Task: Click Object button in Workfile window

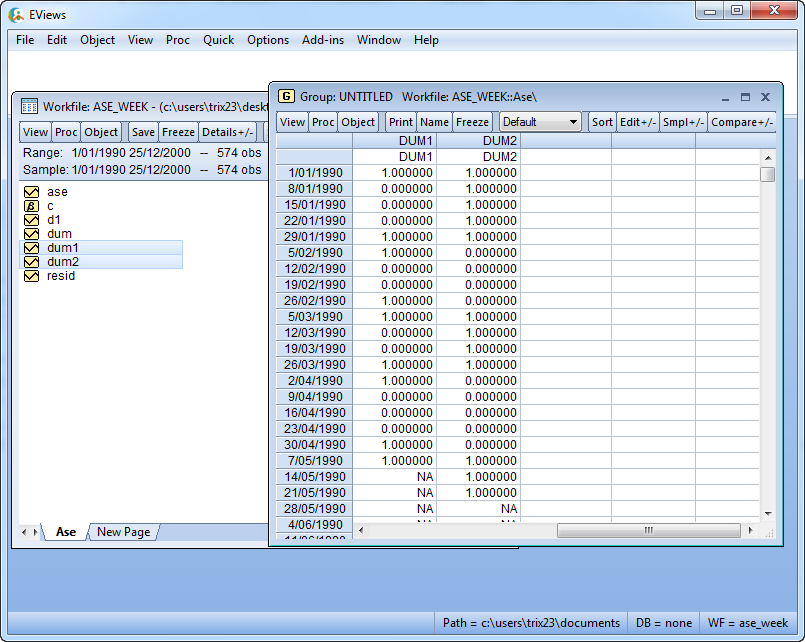Action: [x=101, y=132]
